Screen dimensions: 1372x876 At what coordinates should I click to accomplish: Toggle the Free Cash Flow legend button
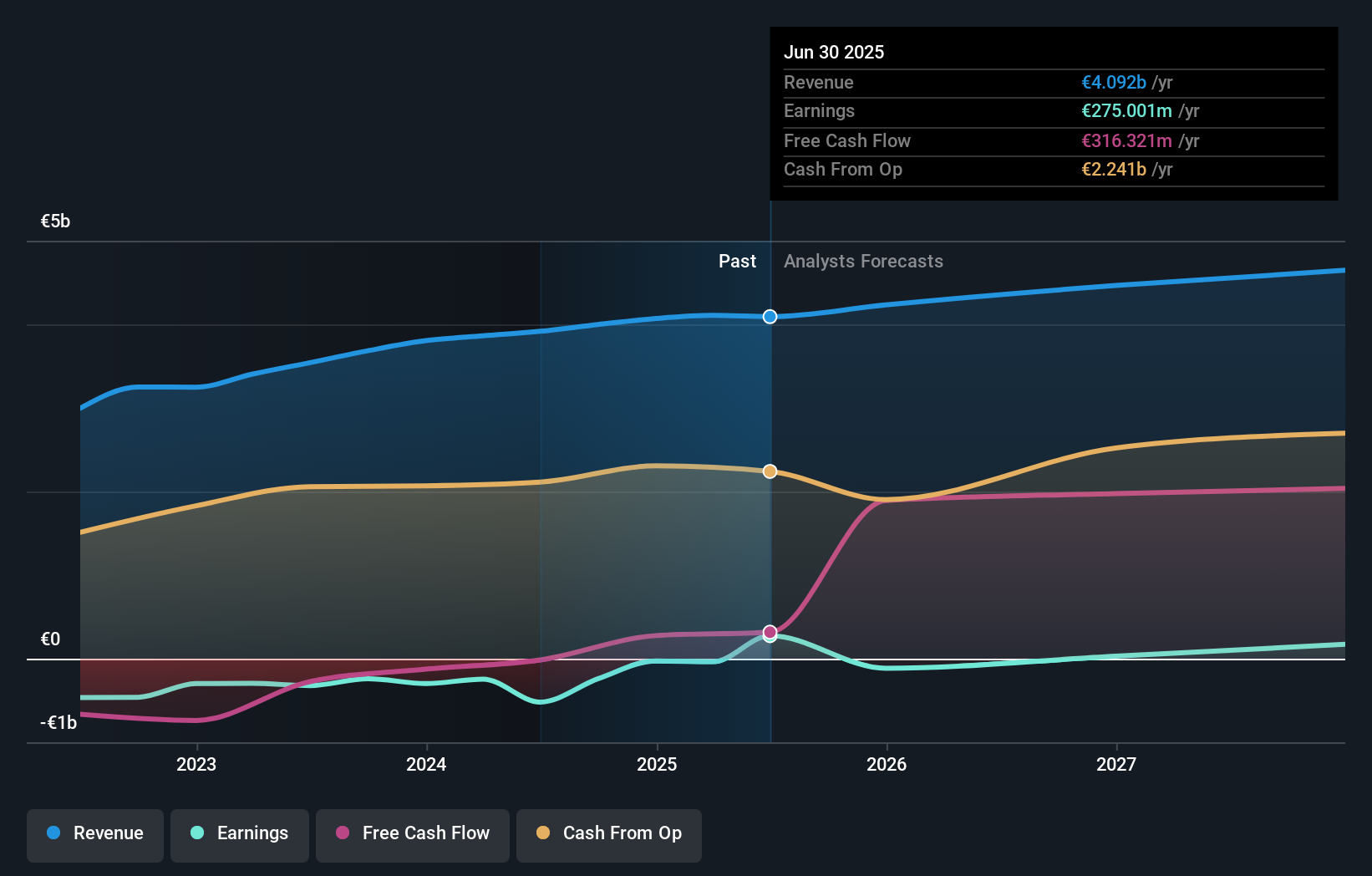click(x=413, y=835)
